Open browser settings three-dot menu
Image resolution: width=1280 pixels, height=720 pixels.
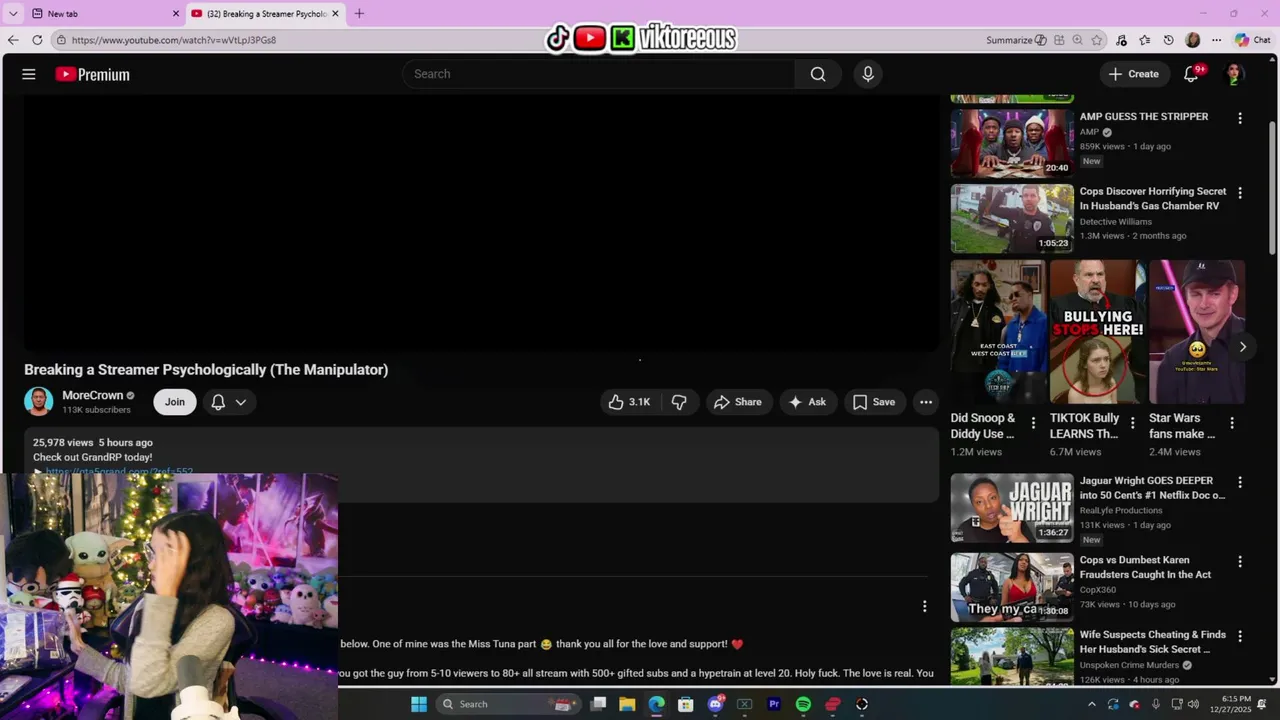1216,40
